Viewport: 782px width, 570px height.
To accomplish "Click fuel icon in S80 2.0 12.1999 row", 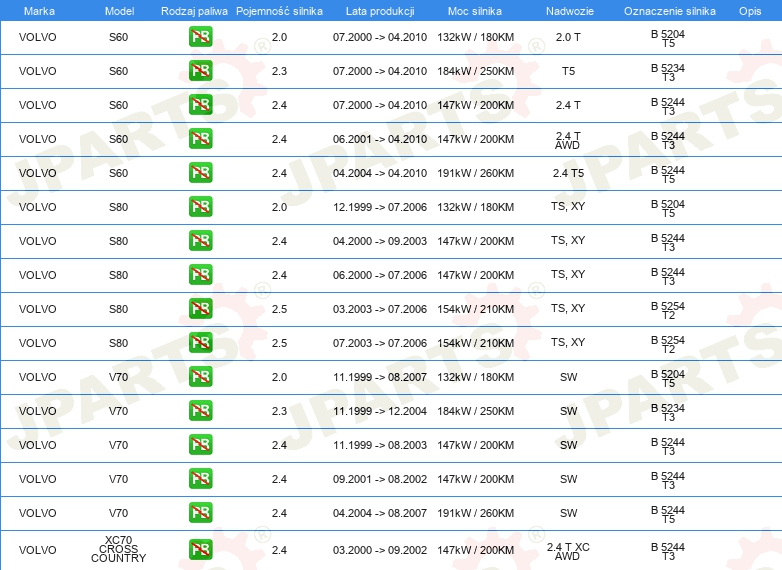I will point(200,206).
